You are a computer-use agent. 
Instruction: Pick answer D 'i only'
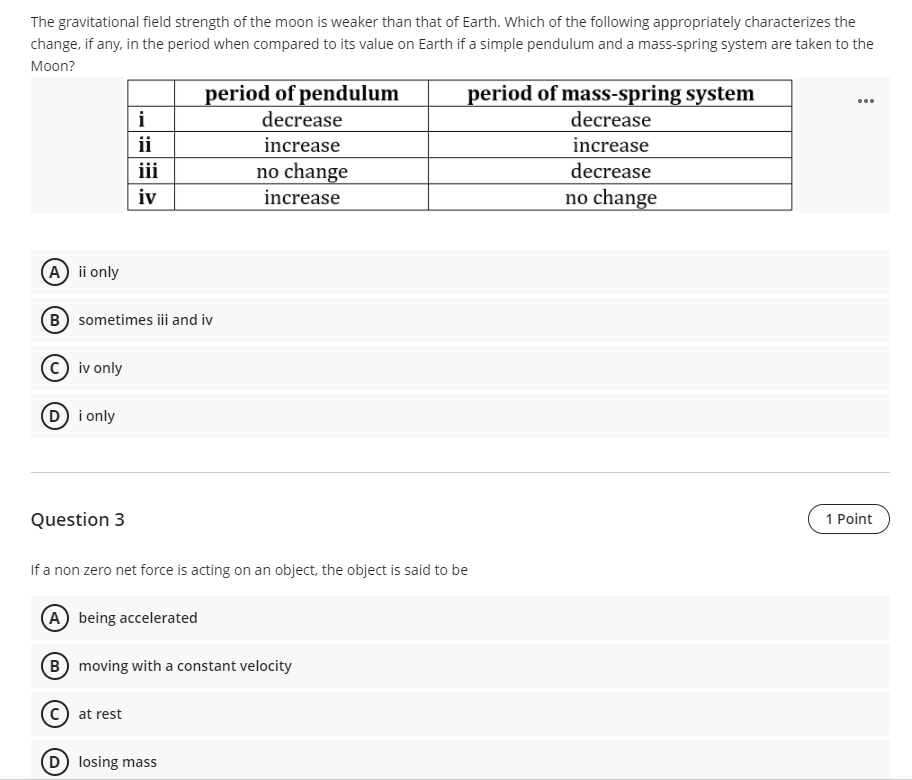pos(460,416)
